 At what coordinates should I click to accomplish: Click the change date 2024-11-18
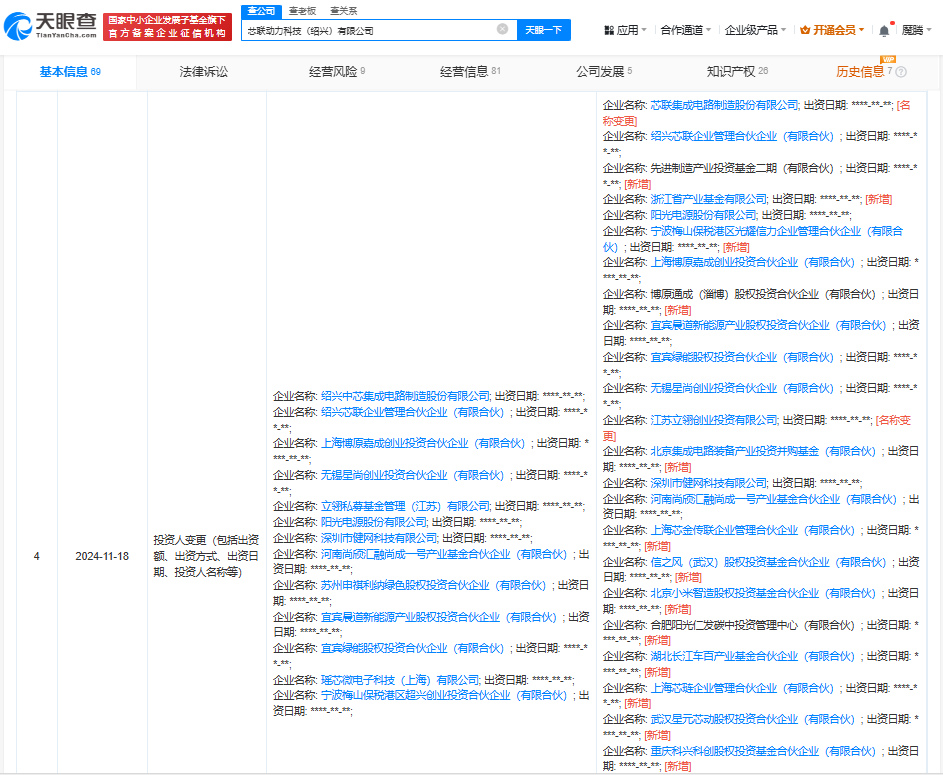[x=102, y=556]
